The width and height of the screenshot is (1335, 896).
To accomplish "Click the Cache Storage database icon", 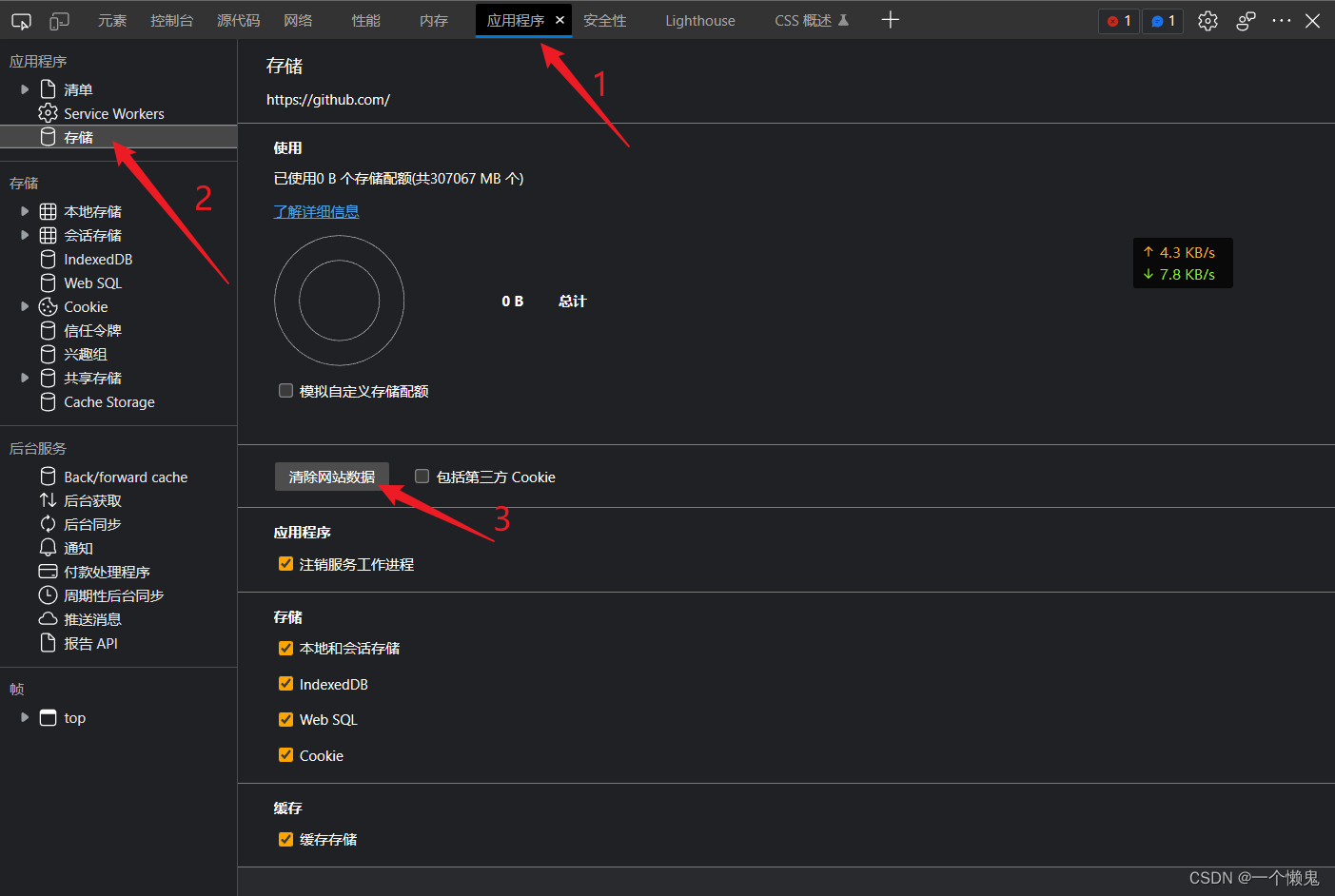I will 48,401.
